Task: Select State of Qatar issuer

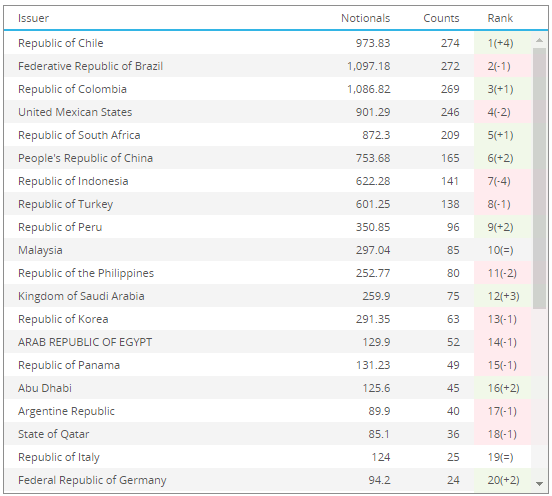Action: tap(54, 434)
